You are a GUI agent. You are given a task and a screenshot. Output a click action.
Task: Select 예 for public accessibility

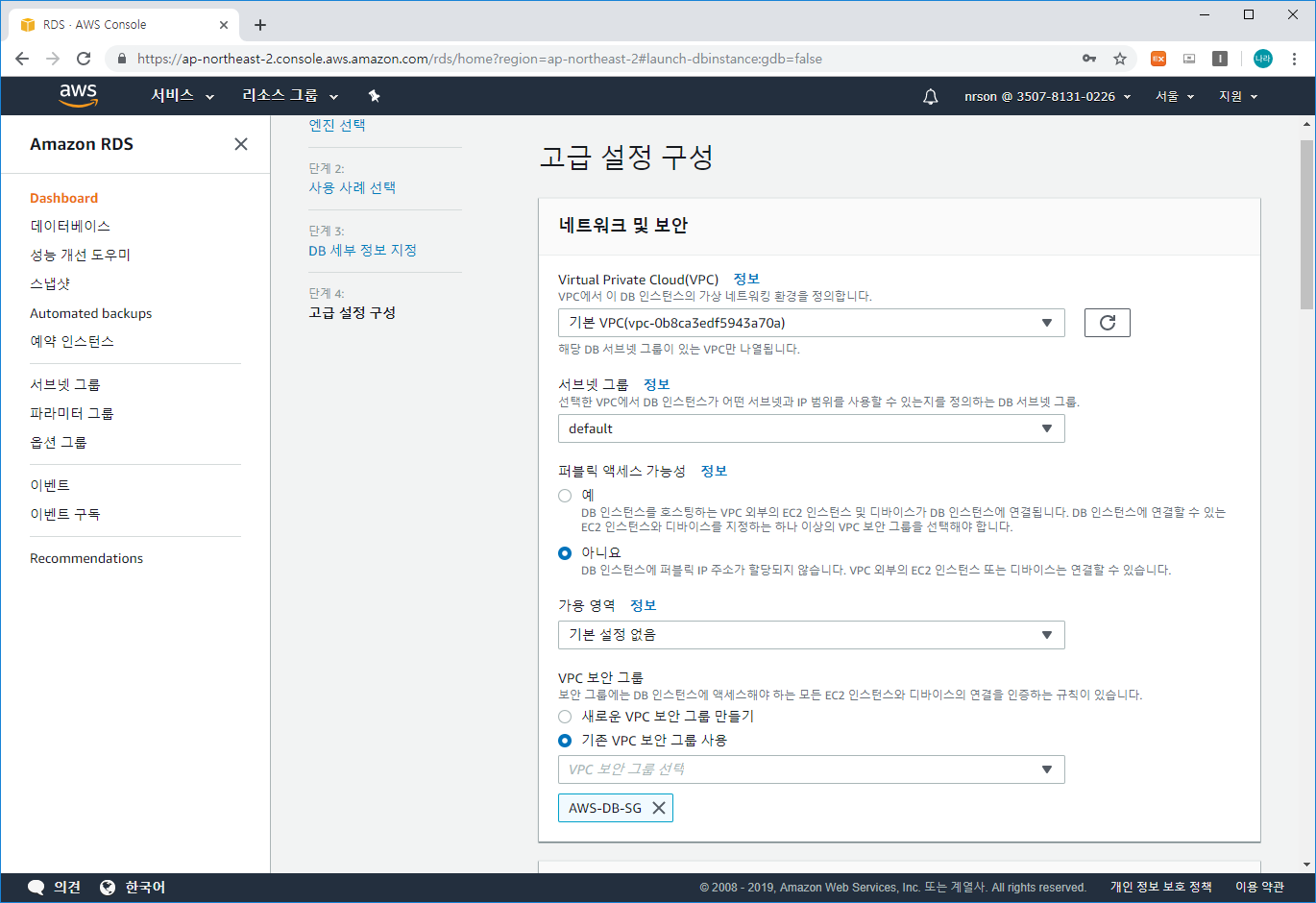point(565,496)
